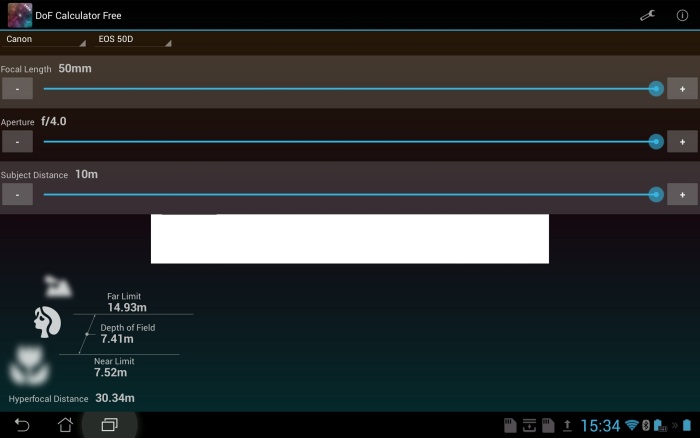This screenshot has width=700, height=438.
Task: Open settings via the wrench icon
Action: pos(647,15)
